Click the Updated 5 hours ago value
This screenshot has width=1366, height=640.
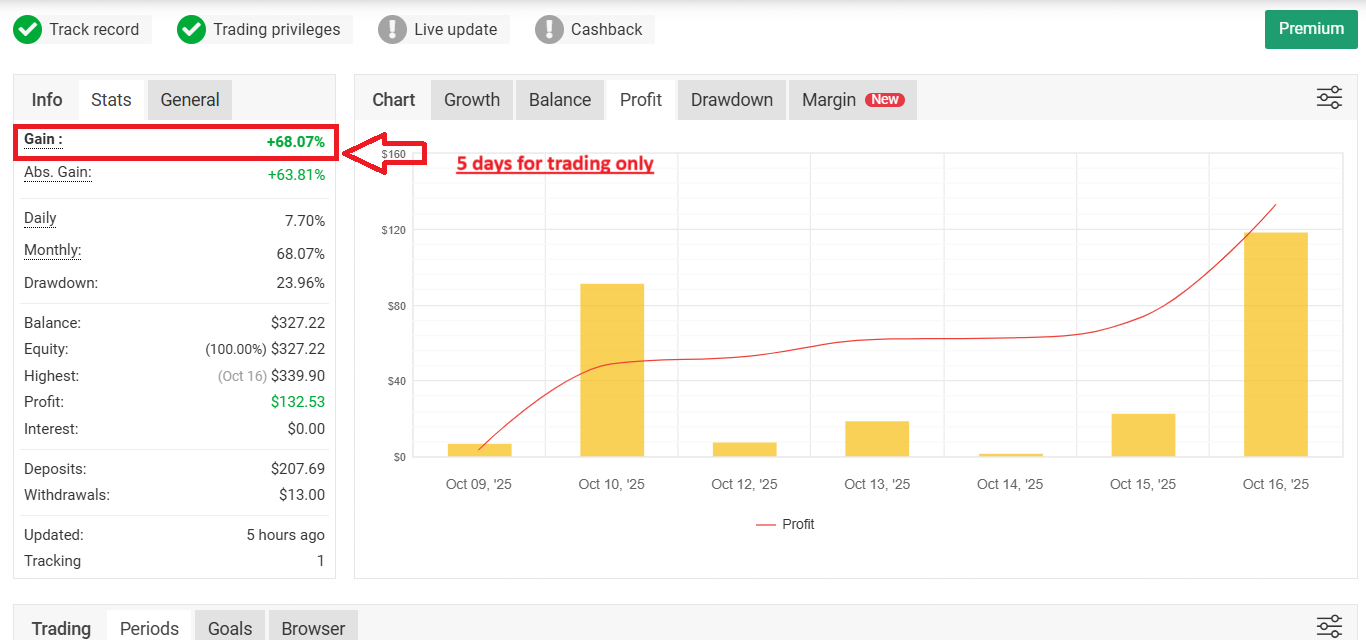(286, 535)
